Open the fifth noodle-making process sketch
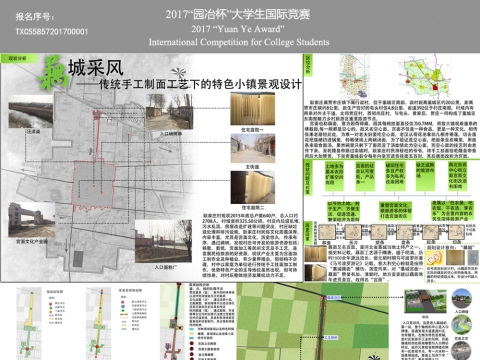The width and height of the screenshot is (480, 360). tap(430, 232)
